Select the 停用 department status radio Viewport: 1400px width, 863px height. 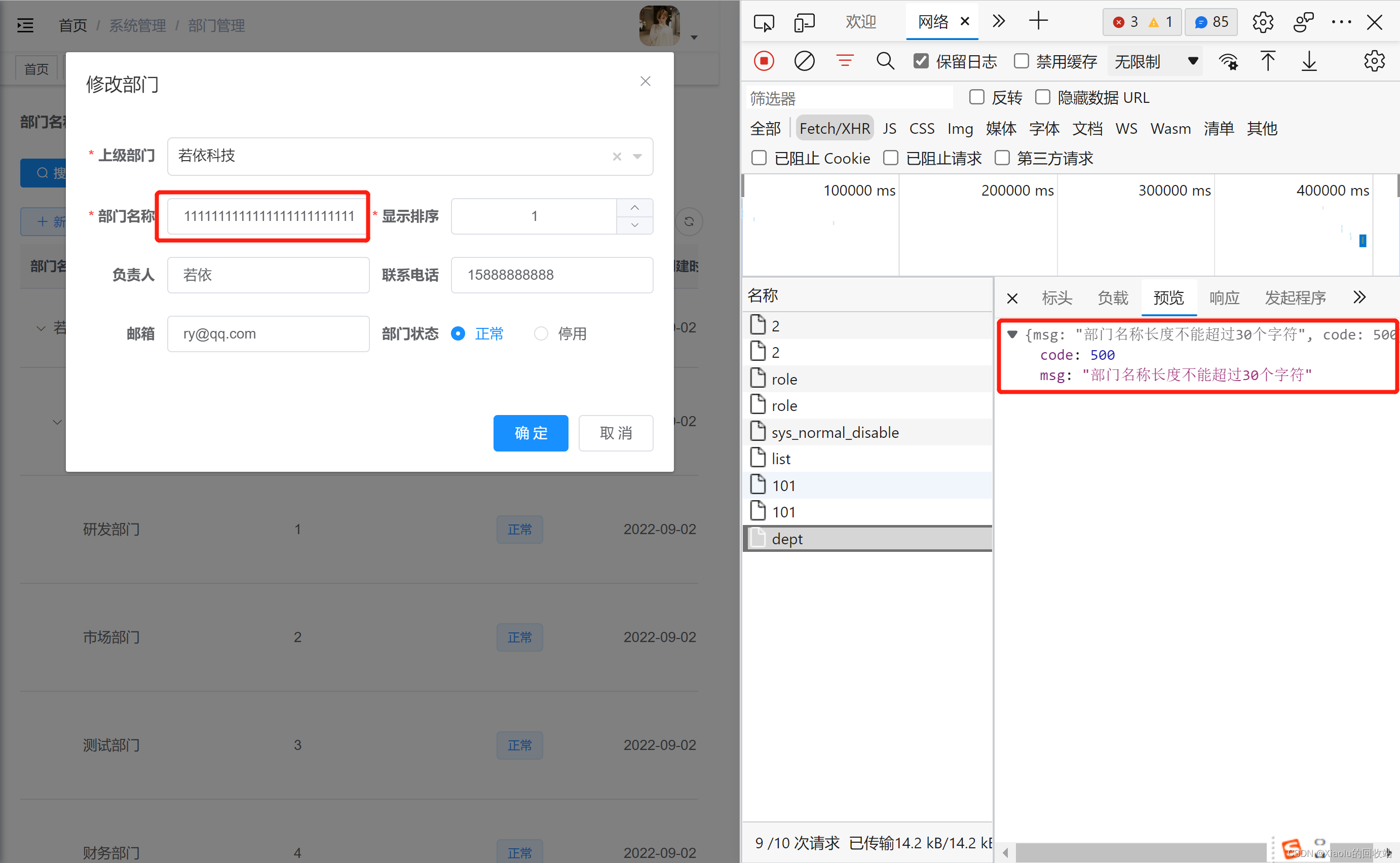pos(541,333)
